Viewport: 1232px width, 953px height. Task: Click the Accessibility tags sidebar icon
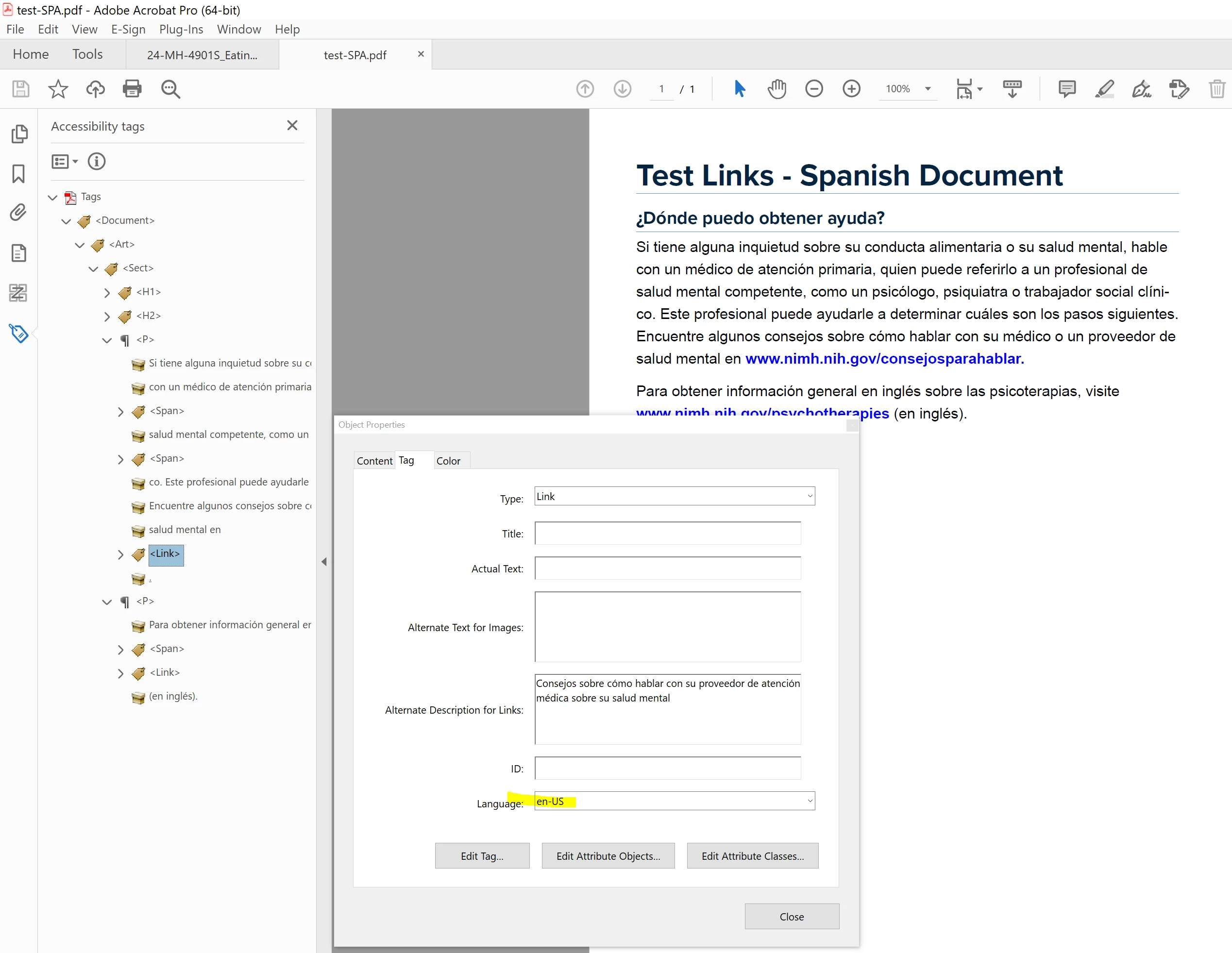coord(18,333)
